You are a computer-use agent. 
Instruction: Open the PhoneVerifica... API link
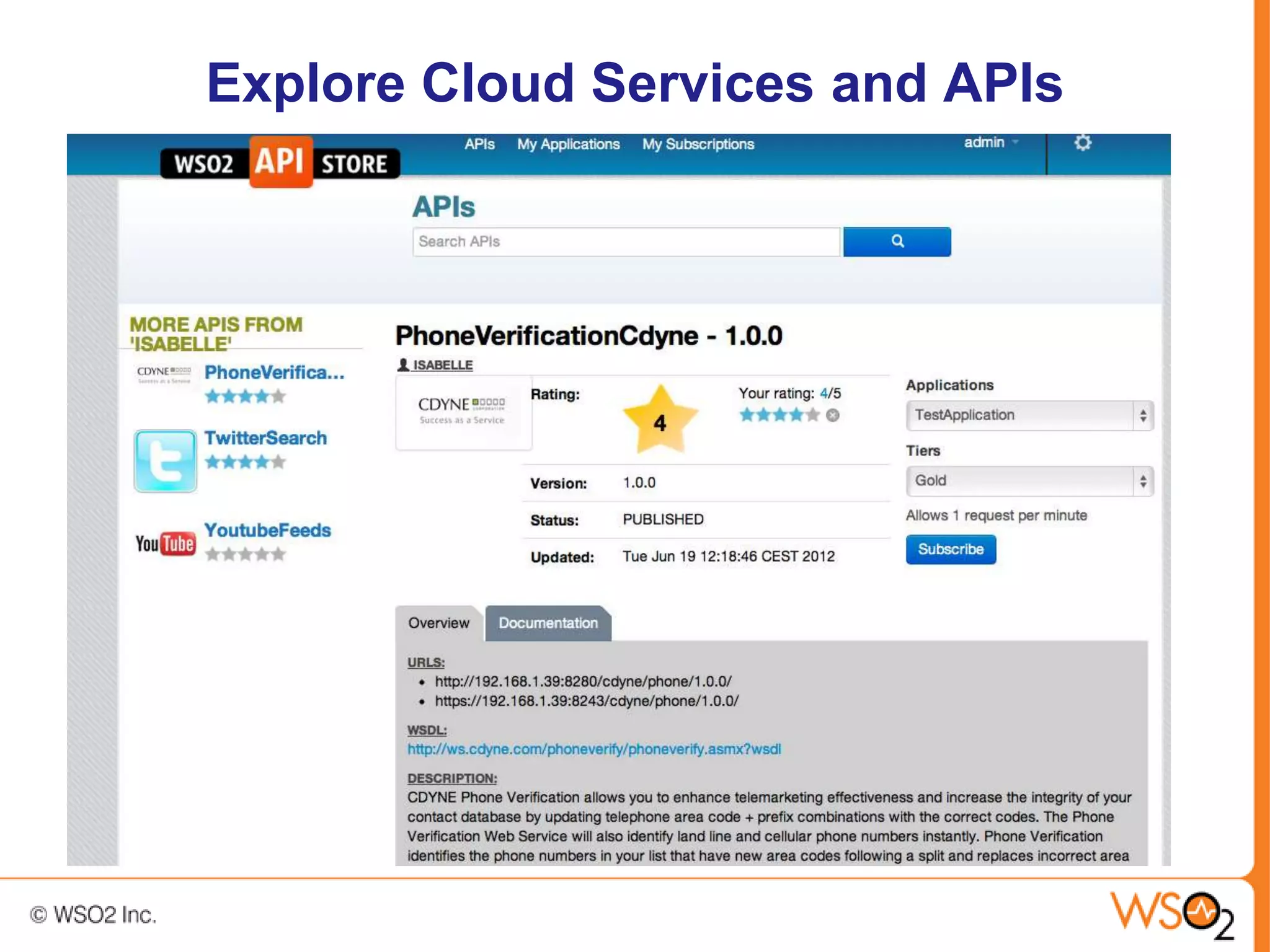[x=274, y=372]
